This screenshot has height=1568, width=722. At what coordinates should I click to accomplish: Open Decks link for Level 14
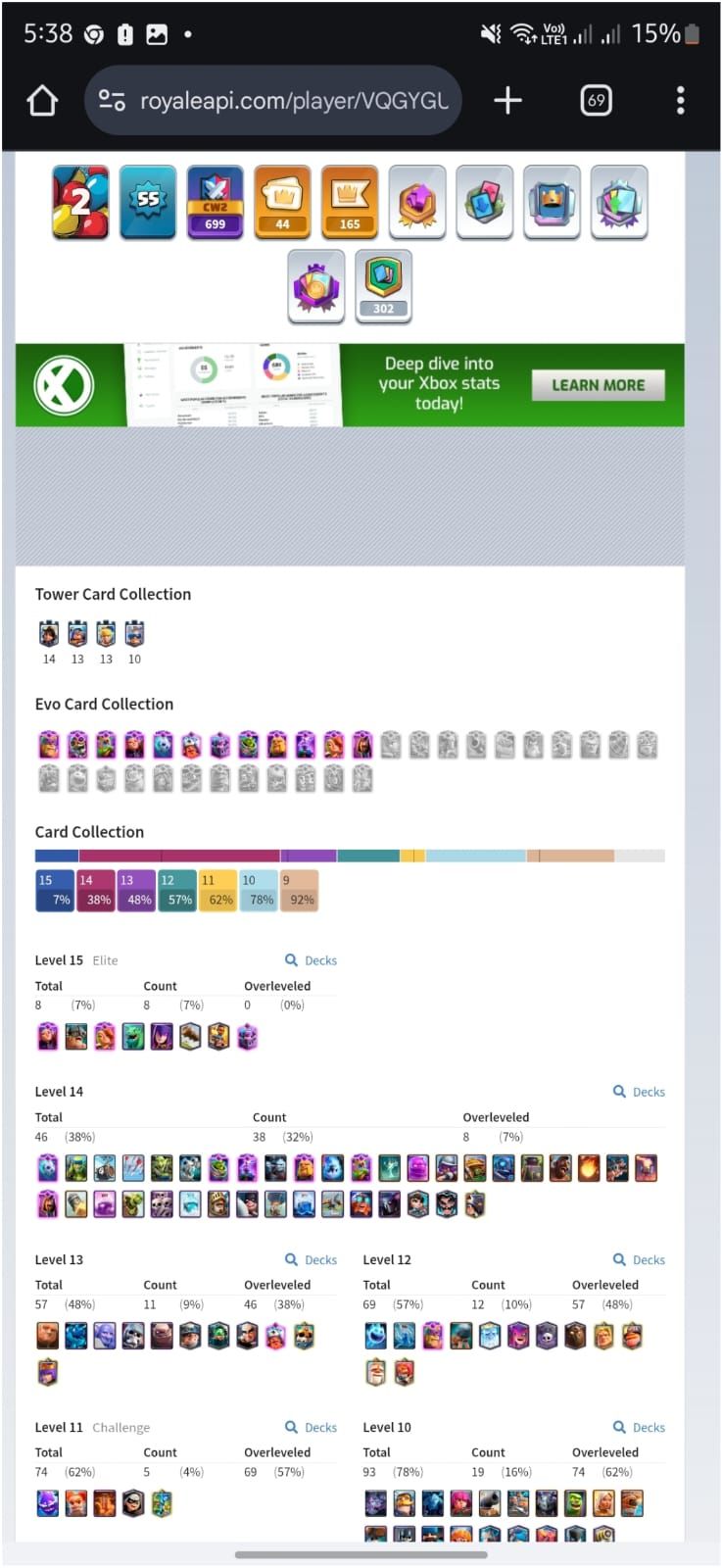639,1092
